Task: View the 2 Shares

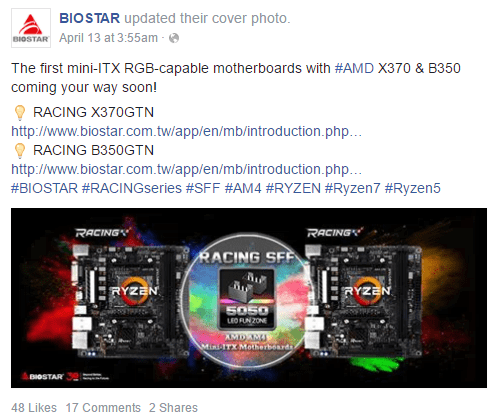Action: (173, 408)
